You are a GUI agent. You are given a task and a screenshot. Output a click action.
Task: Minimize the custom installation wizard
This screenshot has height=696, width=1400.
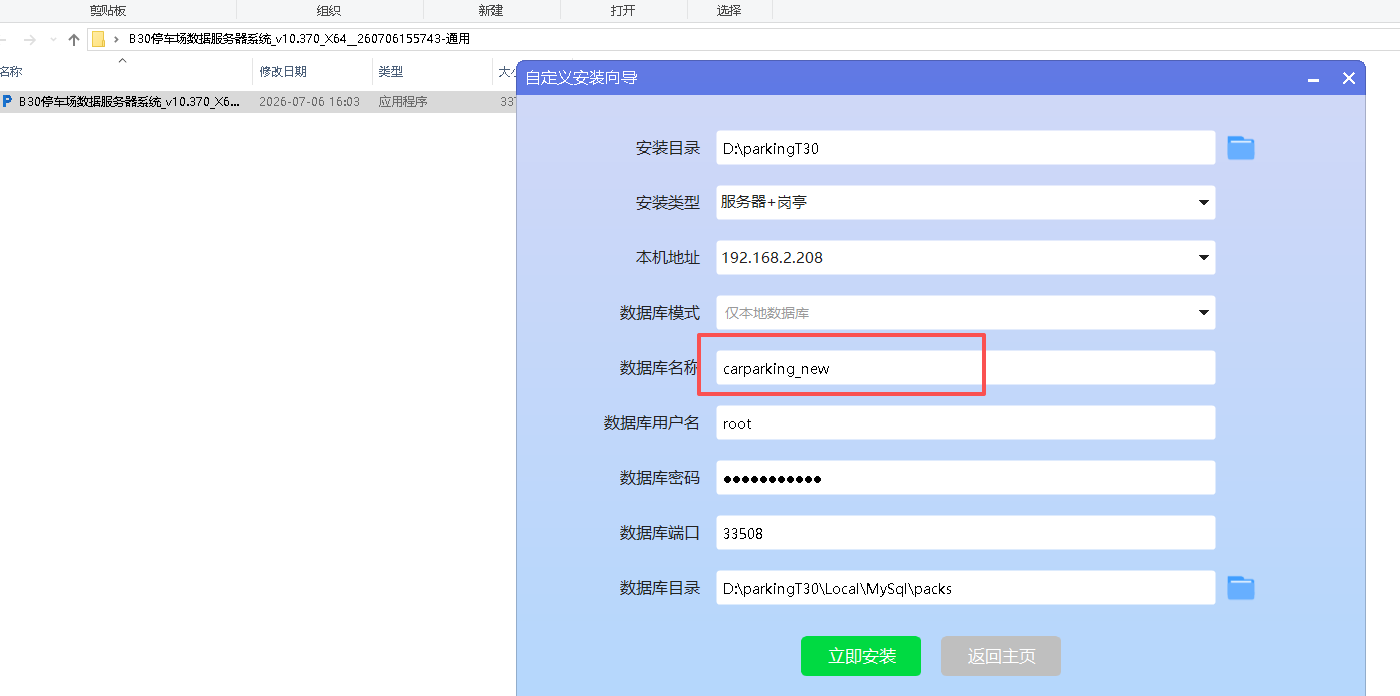(1314, 78)
